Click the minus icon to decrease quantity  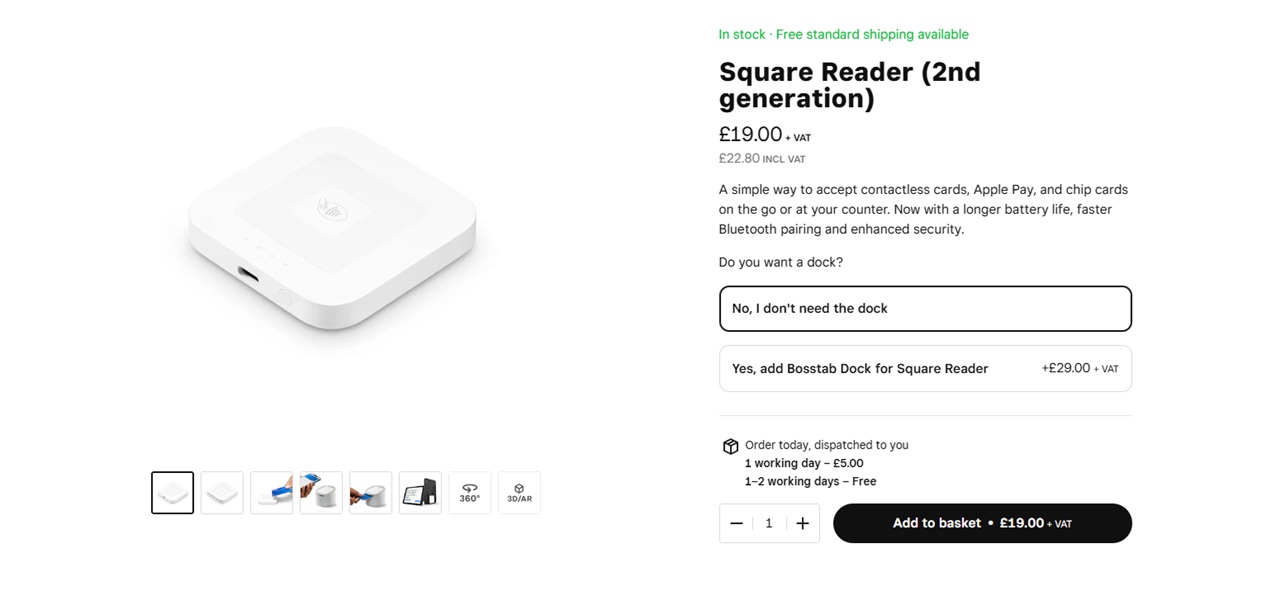point(736,523)
